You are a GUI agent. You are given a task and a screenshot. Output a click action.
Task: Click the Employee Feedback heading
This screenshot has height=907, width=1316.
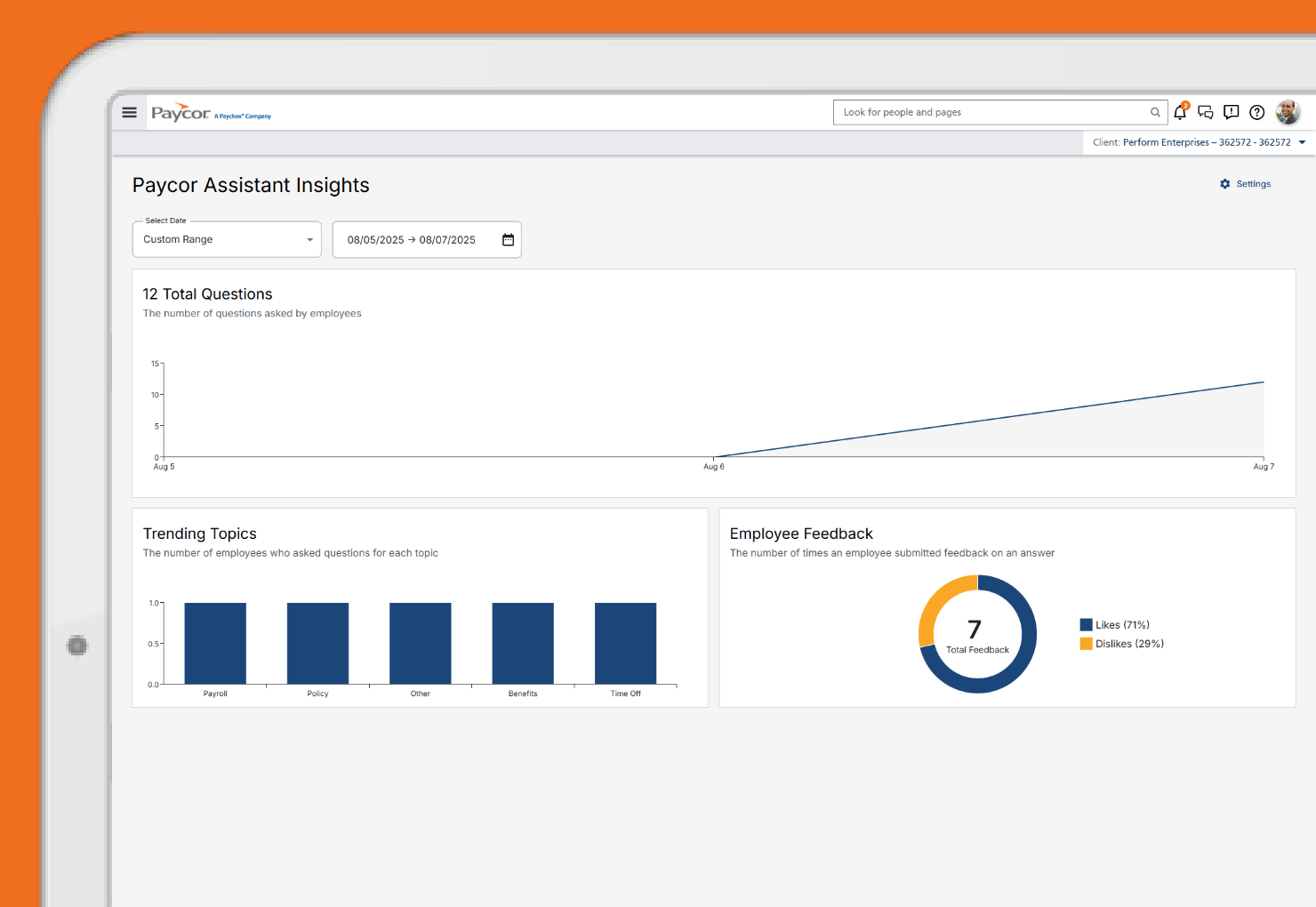coord(801,534)
